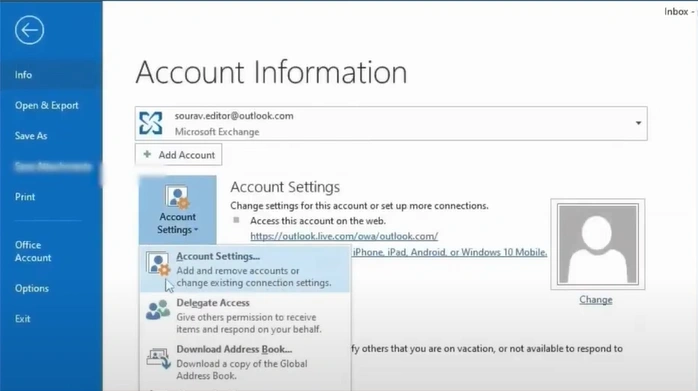
Task: Click the Delegate Access people icon
Action: pos(158,309)
